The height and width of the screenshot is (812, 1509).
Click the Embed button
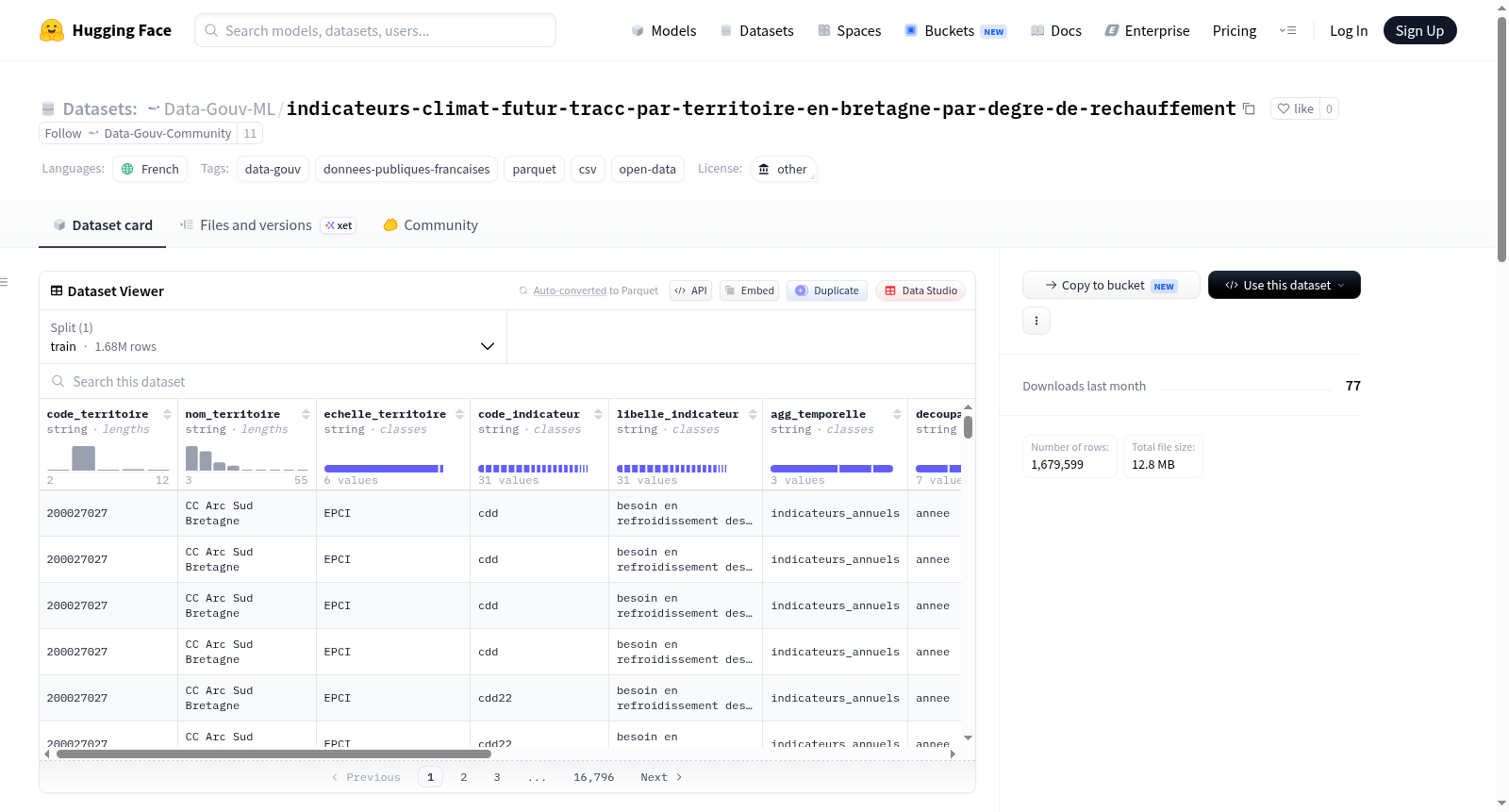(x=749, y=290)
